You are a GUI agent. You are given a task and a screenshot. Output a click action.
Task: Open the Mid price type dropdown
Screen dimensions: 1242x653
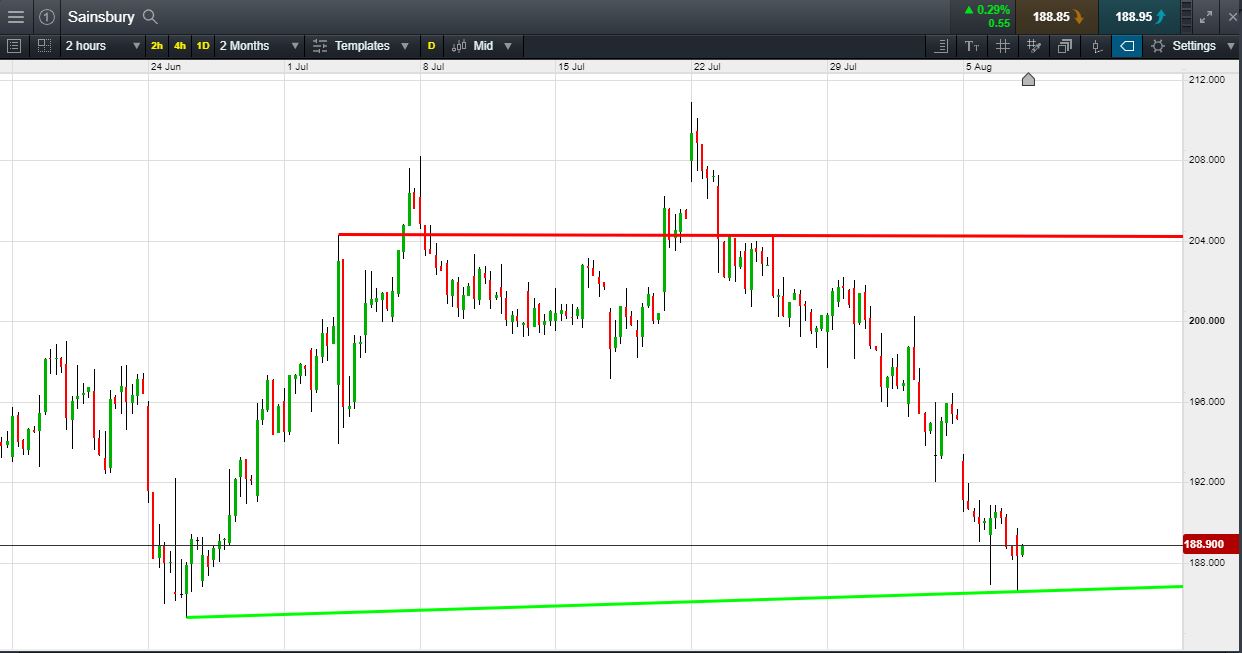pyautogui.click(x=492, y=46)
